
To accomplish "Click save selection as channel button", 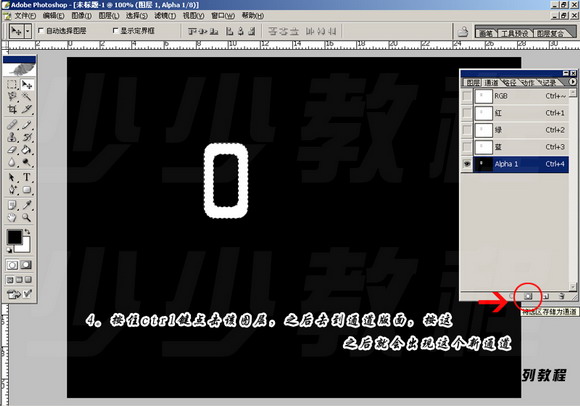I will tap(528, 296).
